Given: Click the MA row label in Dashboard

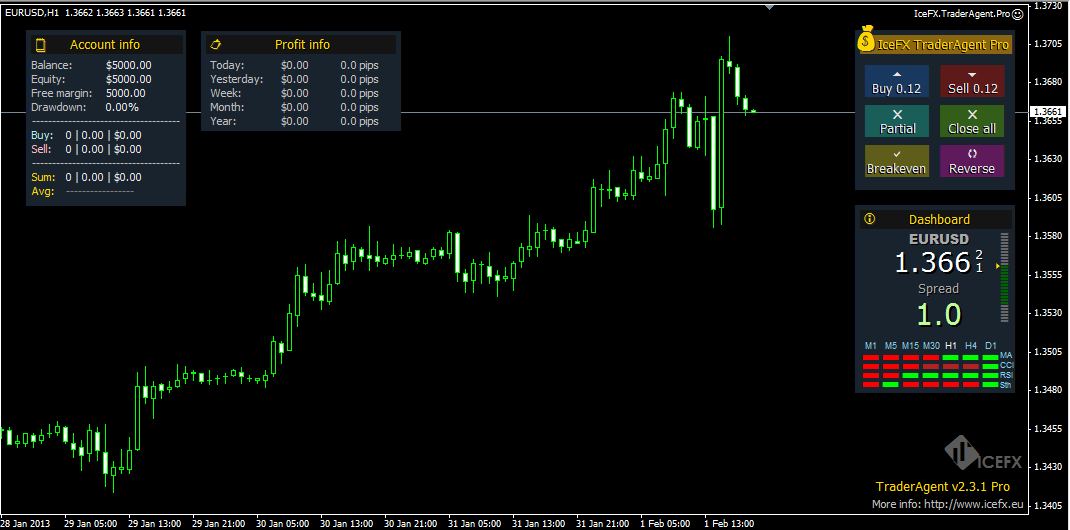Looking at the screenshot, I should (1006, 356).
